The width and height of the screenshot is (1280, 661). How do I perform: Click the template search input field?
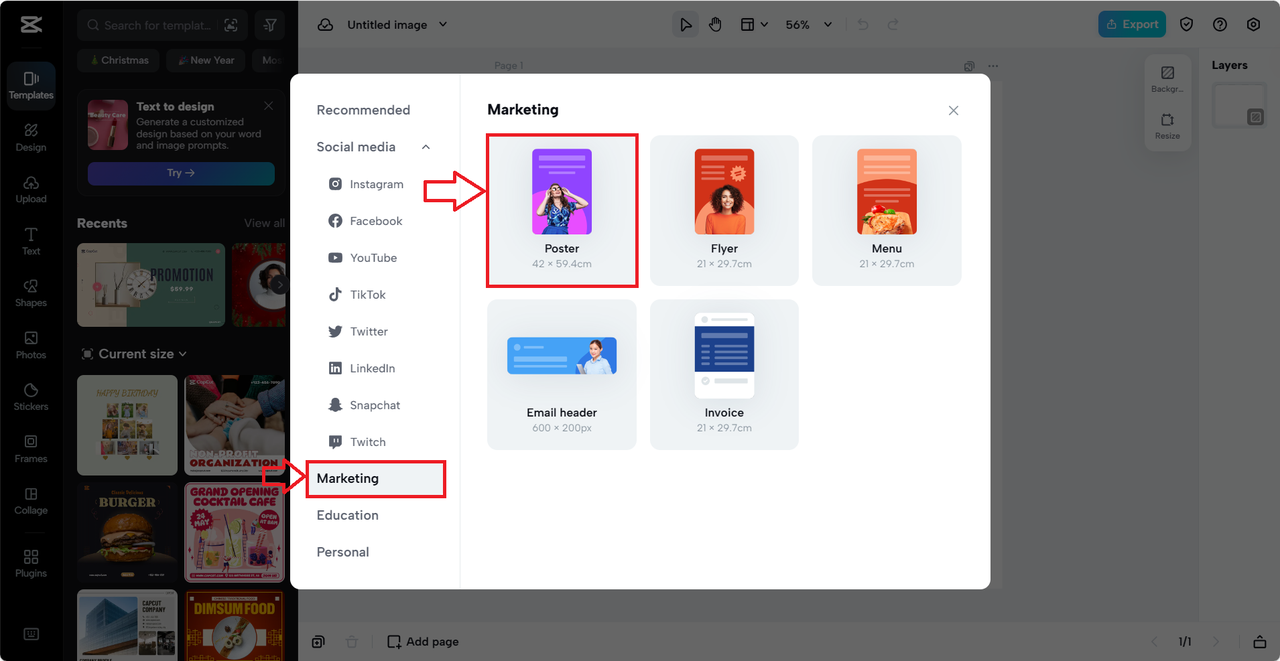152,25
